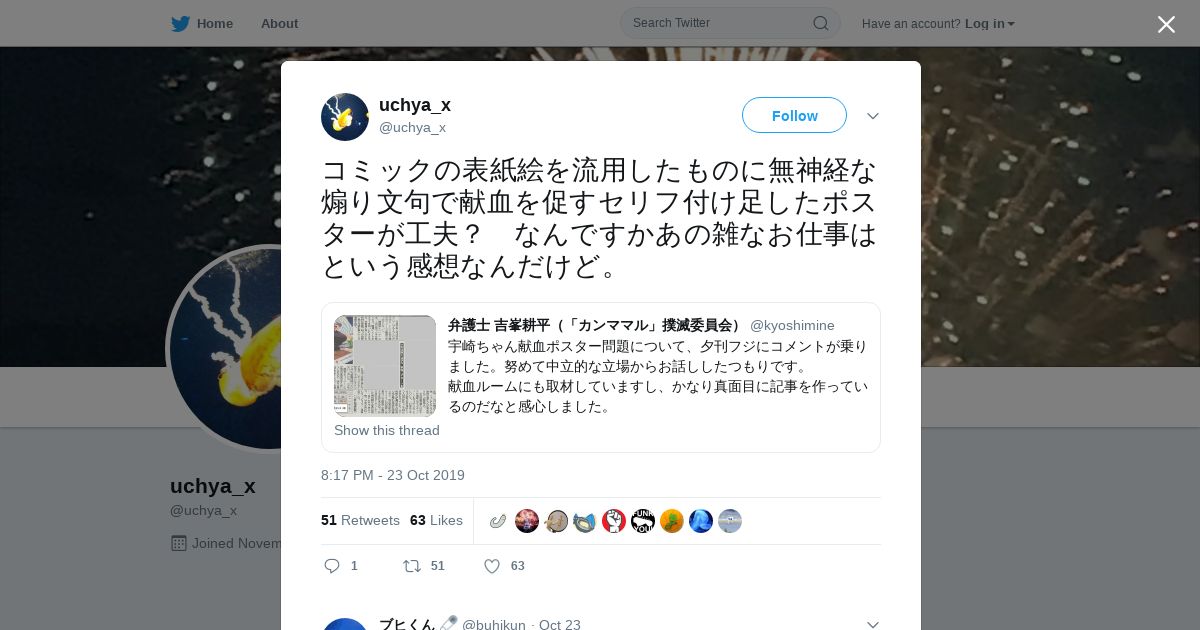Focus the Search Twitter field
Viewport: 1200px width, 630px height.
(x=730, y=23)
